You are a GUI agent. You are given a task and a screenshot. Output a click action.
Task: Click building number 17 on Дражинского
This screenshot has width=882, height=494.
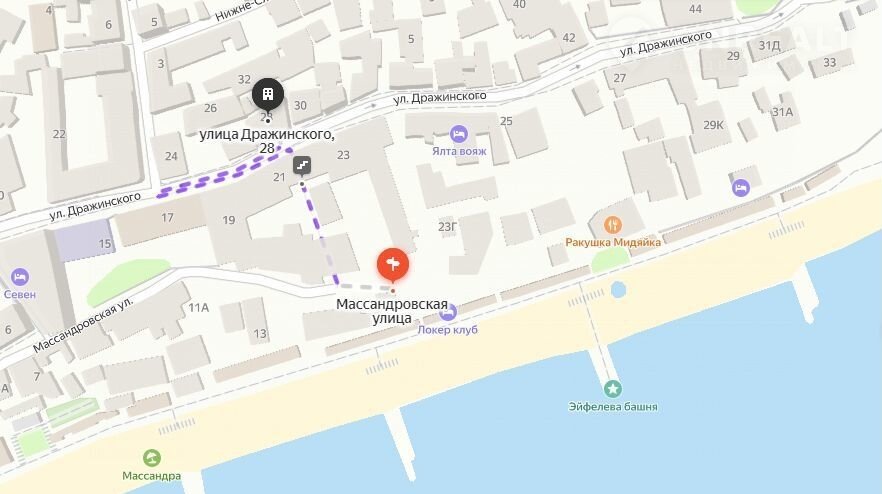[x=167, y=217]
